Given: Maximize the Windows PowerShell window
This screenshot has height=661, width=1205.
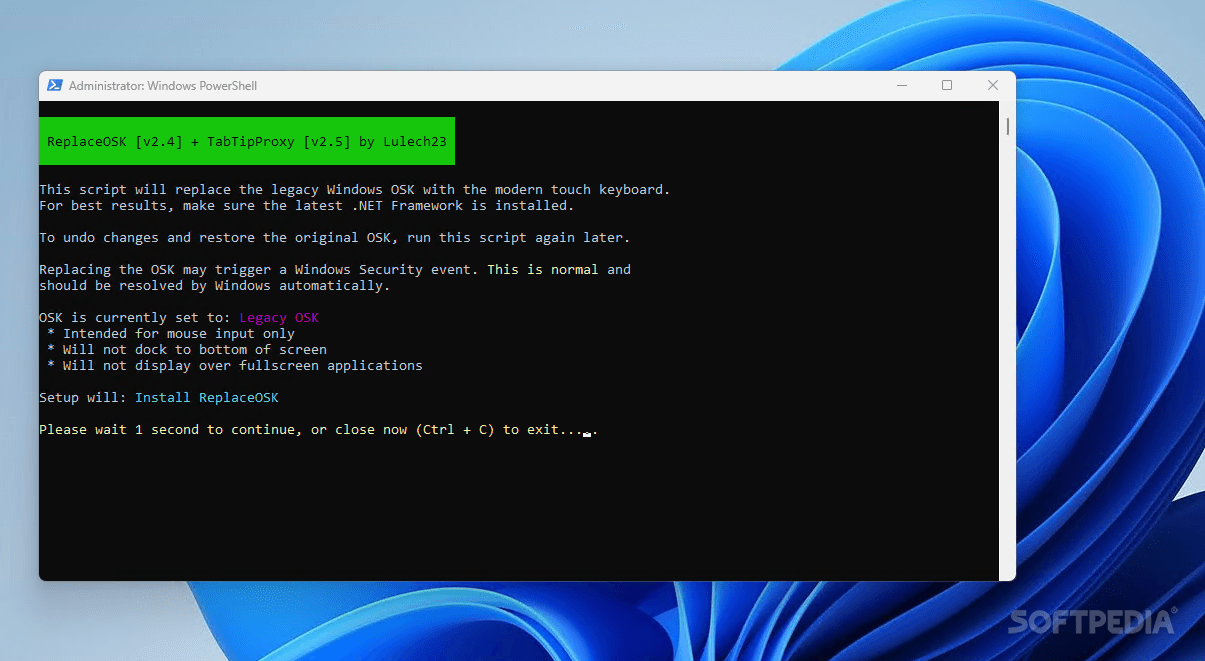Looking at the screenshot, I should (947, 86).
